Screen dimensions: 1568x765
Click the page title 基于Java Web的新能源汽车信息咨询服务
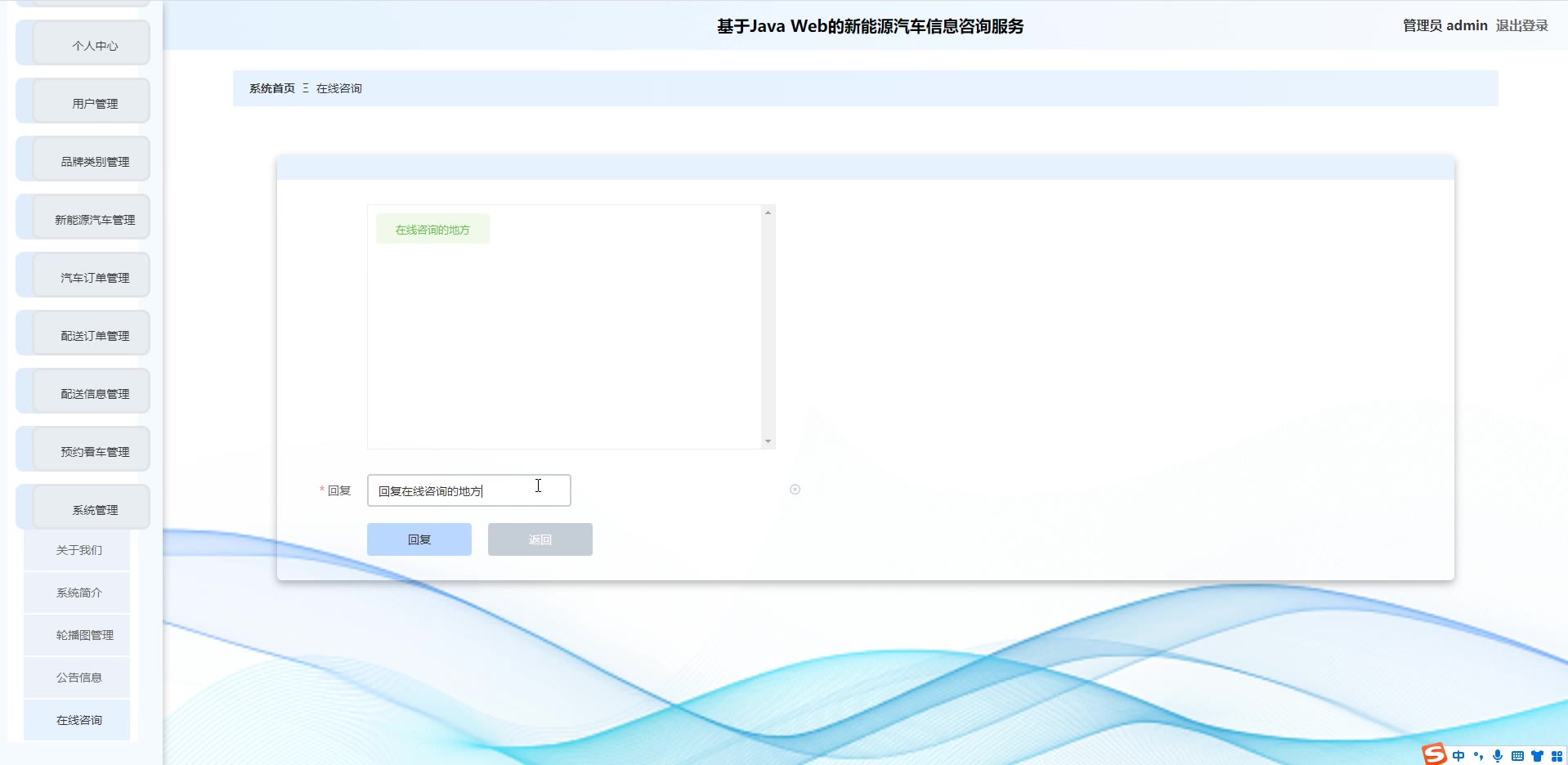(x=871, y=26)
